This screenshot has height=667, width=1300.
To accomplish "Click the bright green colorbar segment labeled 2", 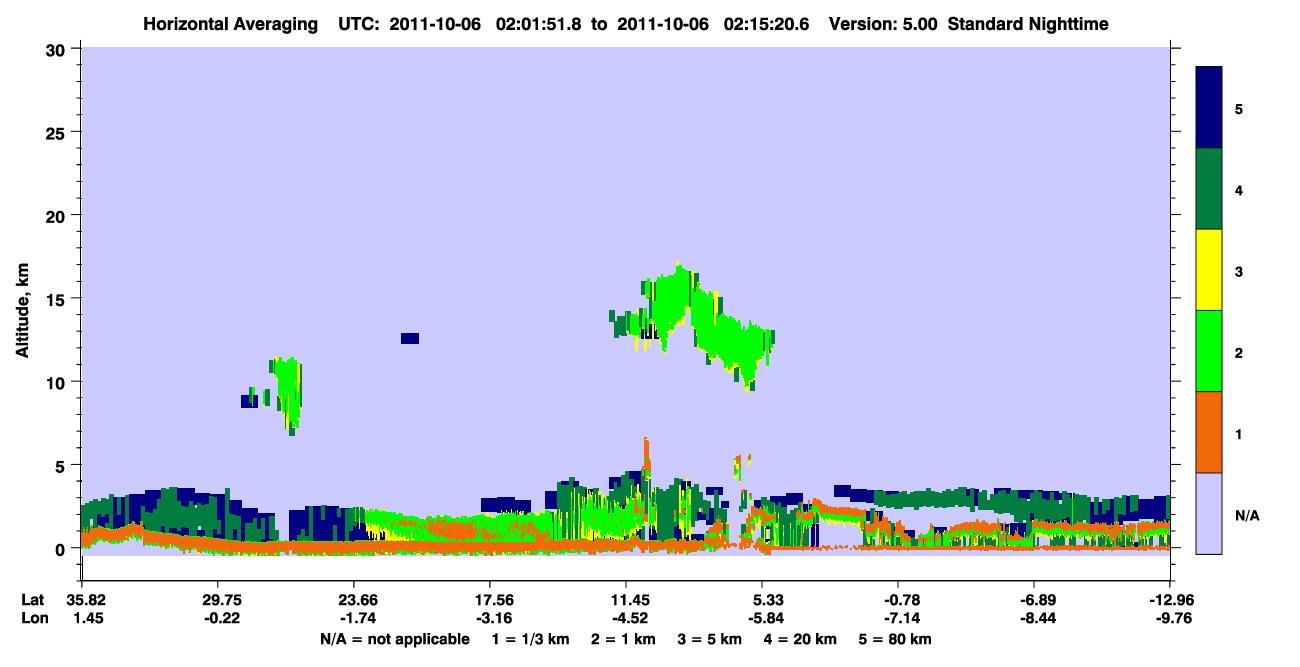I will 1209,351.
